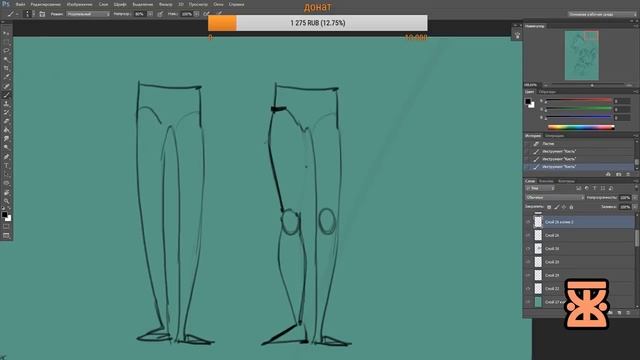Screen dimensions: 640x360
Task: Select the Move tool
Action: (6, 33)
